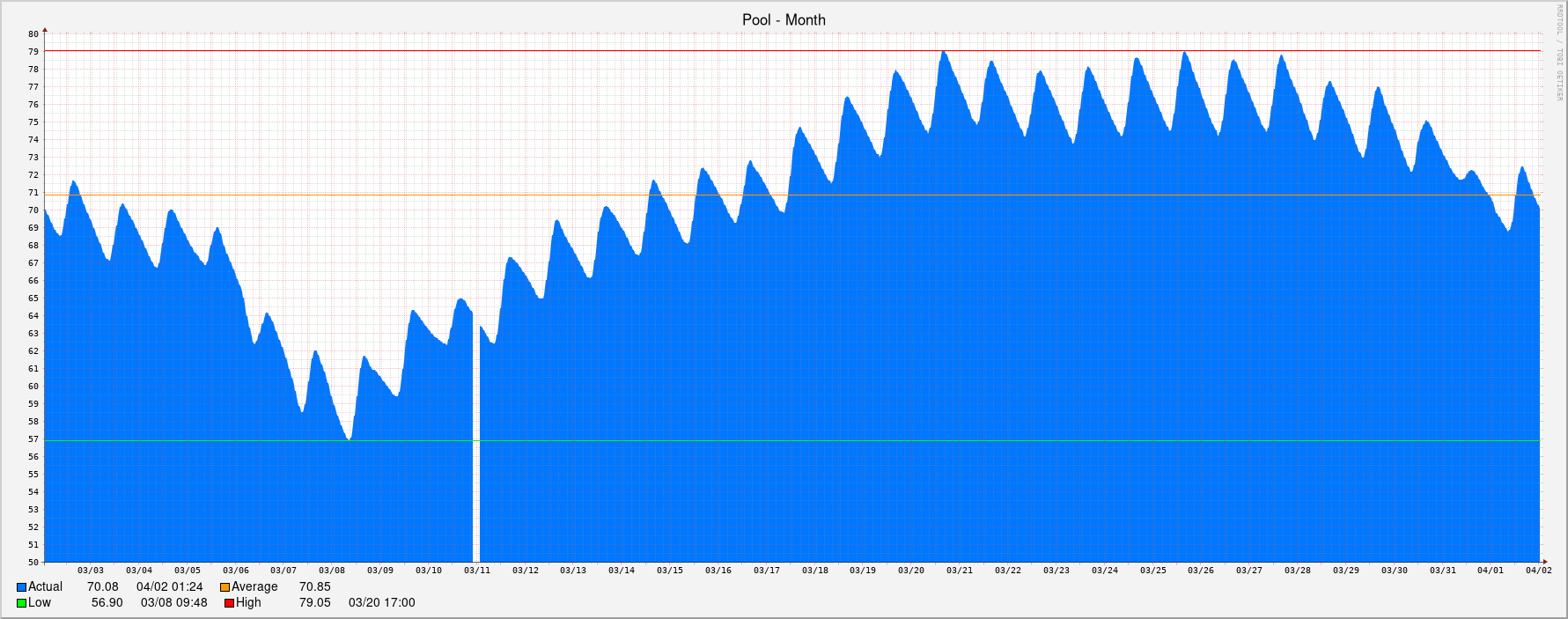Click the 03/03 date label on x-axis

pyautogui.click(x=91, y=571)
